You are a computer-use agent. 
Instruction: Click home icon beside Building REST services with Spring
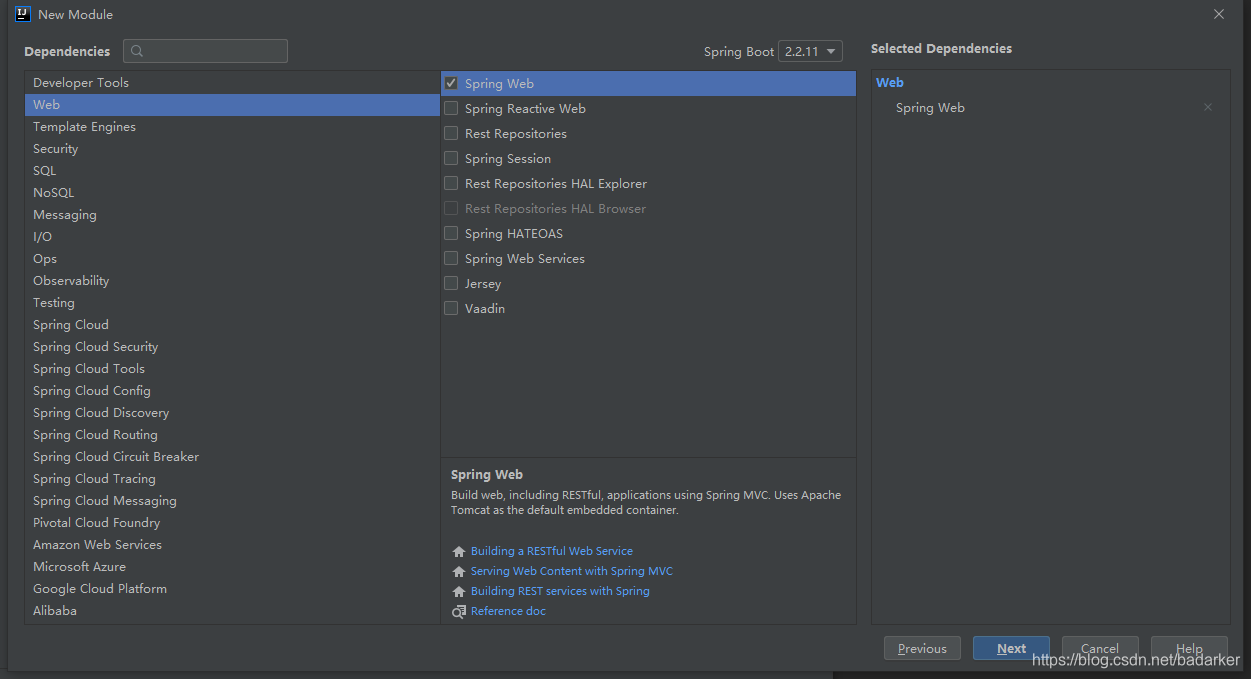pos(459,591)
